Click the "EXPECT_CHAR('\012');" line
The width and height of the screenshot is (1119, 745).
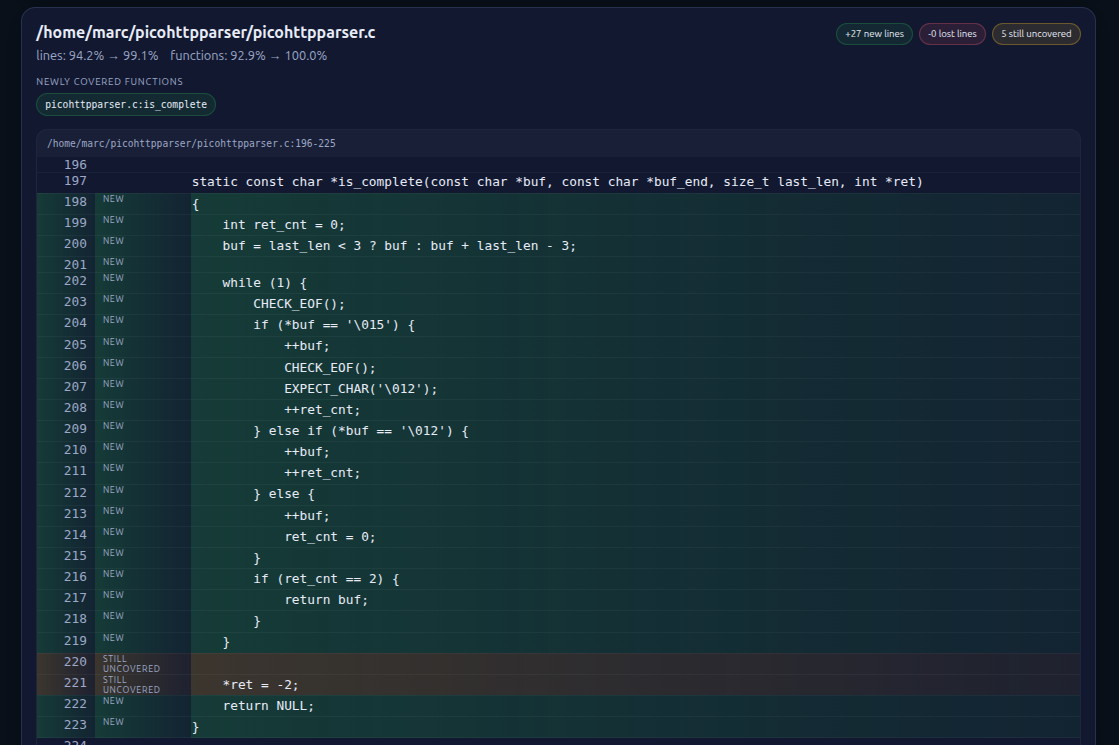[360, 389]
